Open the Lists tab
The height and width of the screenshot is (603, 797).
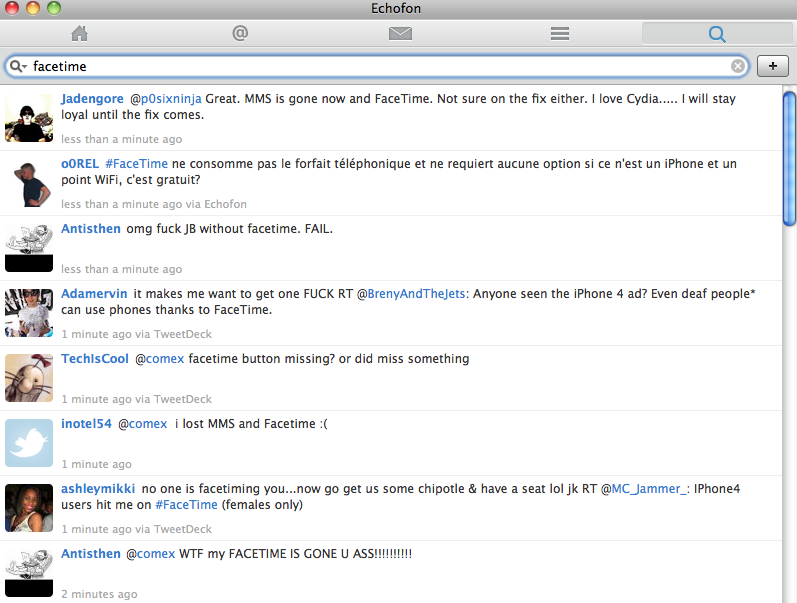click(x=560, y=34)
